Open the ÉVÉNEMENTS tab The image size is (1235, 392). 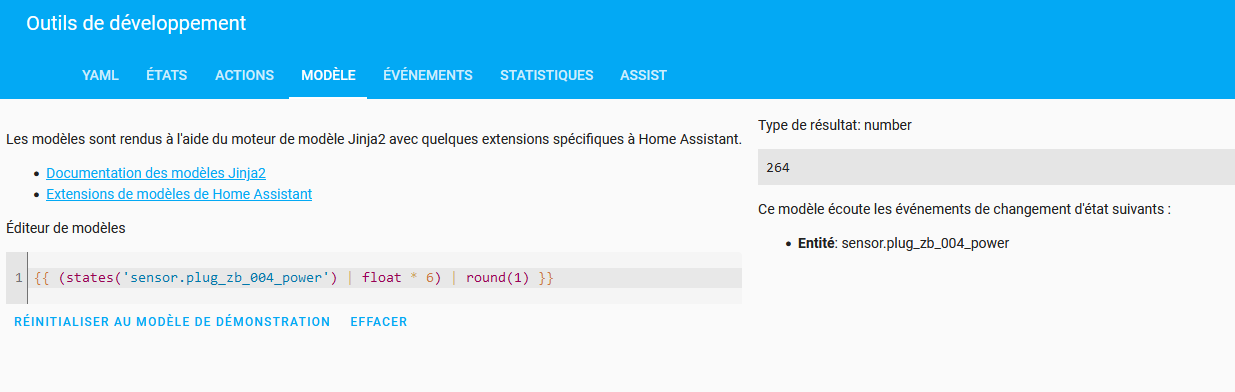(427, 75)
